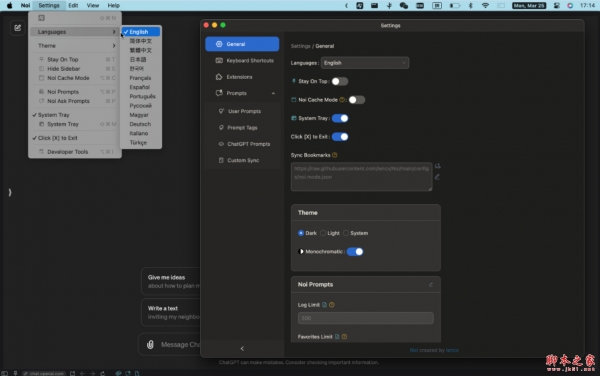
Task: Select ChatGPT Prompts in Settings sidebar
Action: [242, 144]
